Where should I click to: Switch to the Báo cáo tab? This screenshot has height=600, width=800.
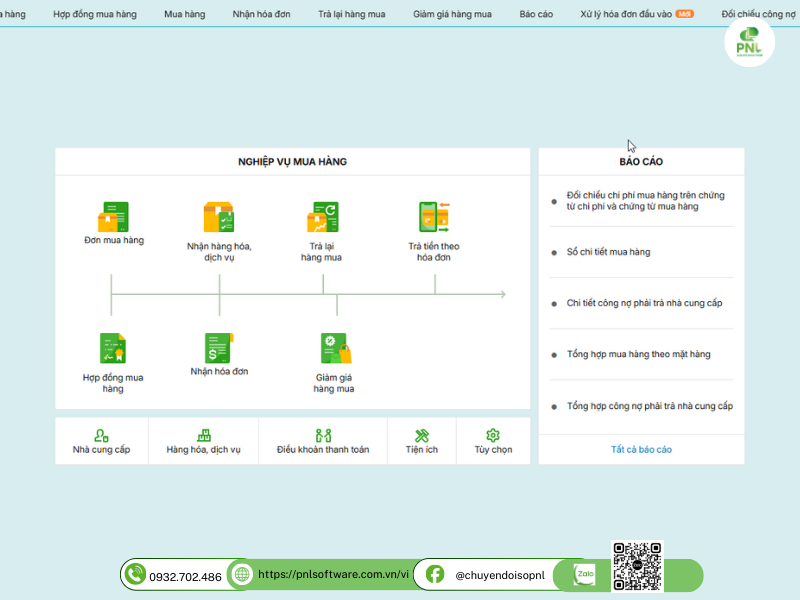(536, 14)
